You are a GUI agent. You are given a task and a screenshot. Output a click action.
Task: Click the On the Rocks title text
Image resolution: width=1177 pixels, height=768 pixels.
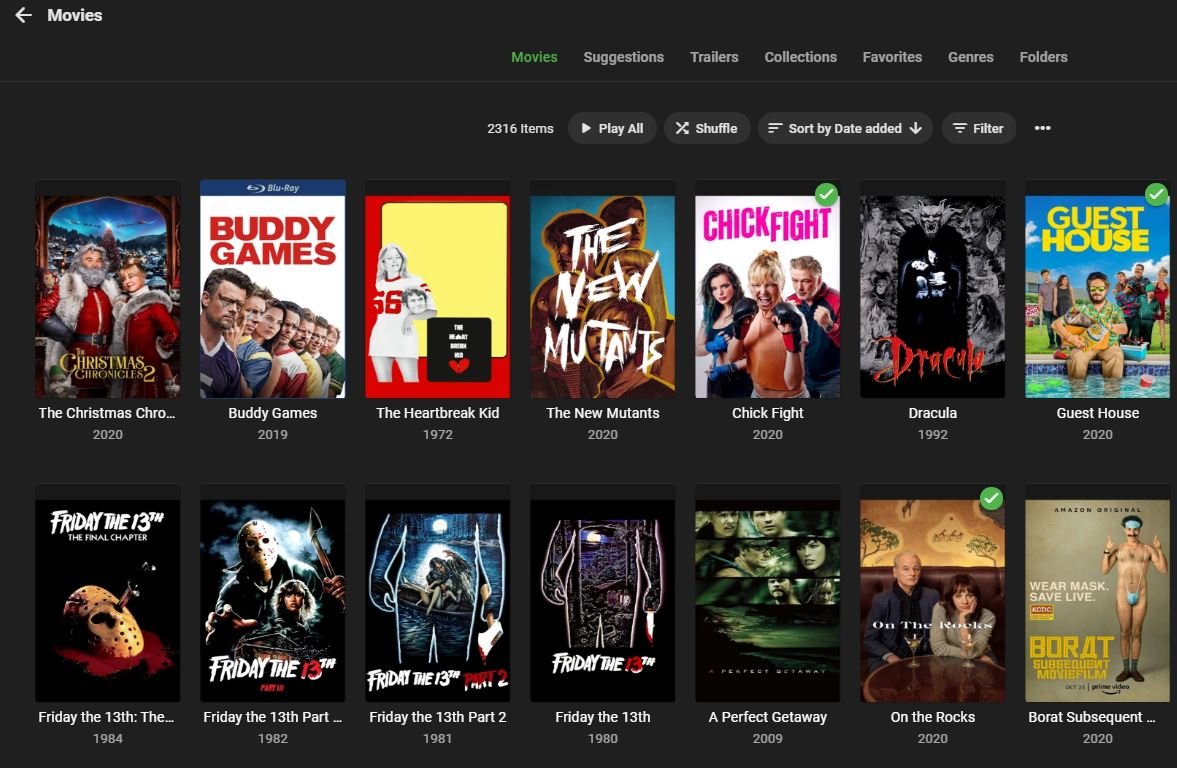point(932,717)
